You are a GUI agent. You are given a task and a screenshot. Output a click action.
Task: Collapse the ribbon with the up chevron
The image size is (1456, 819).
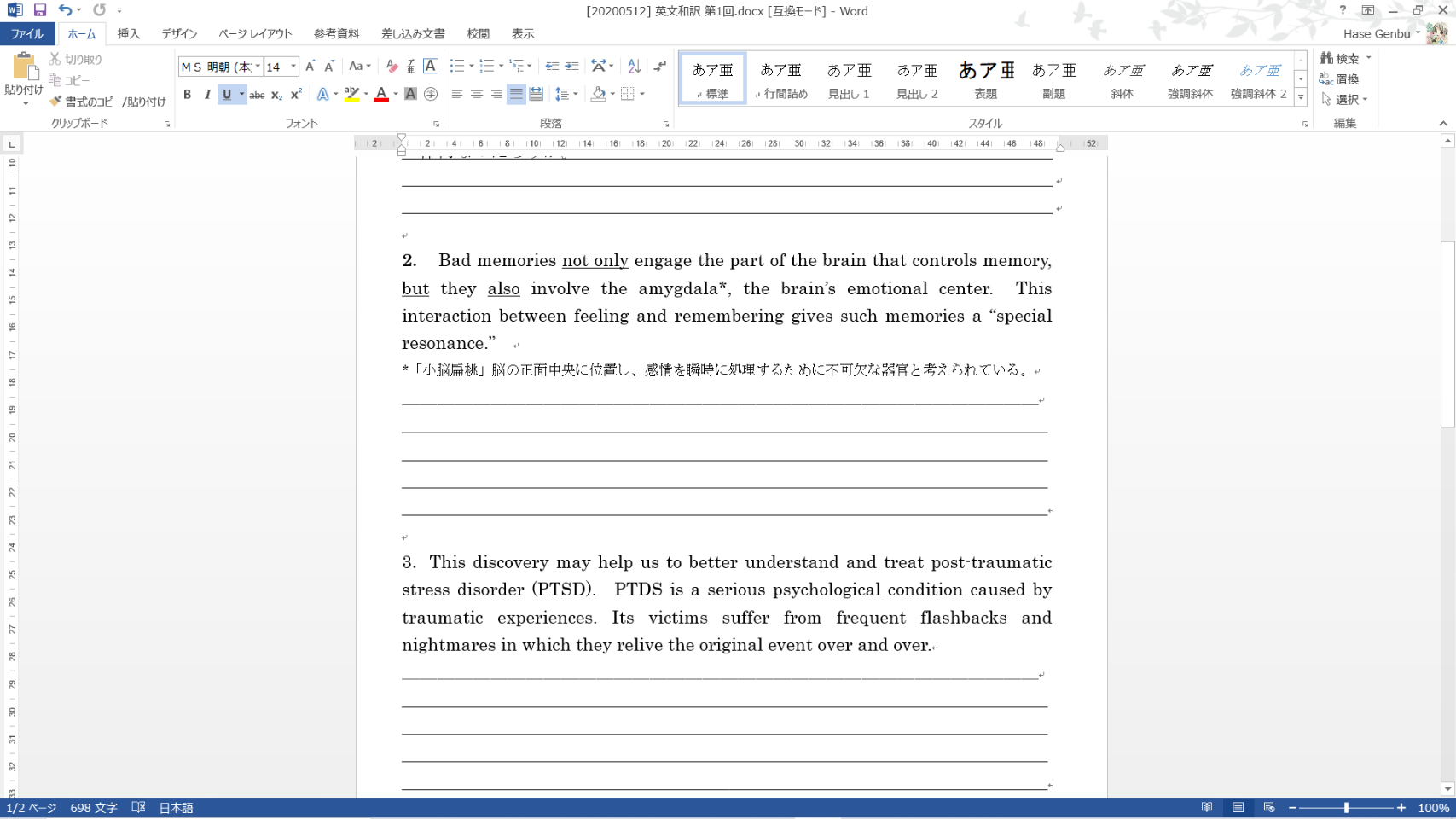point(1443,124)
